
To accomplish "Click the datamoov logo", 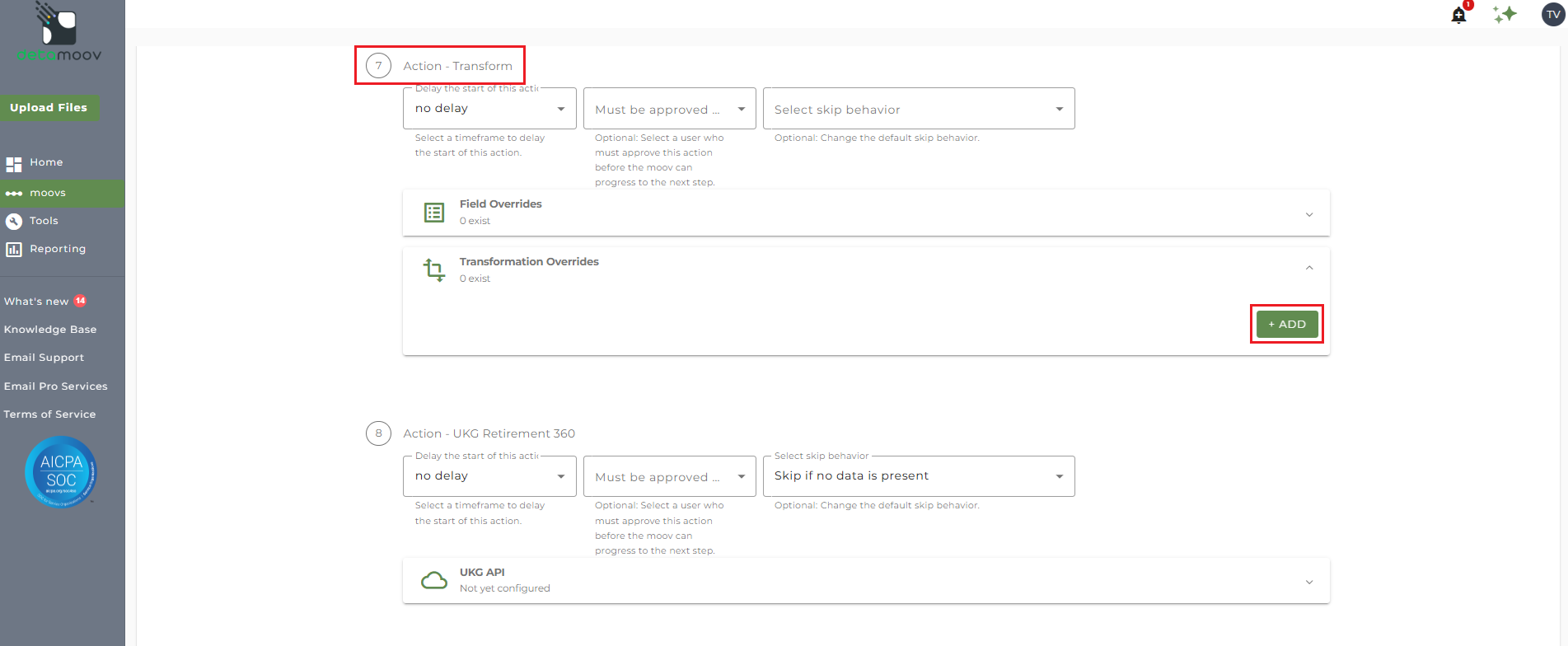I will point(59,33).
